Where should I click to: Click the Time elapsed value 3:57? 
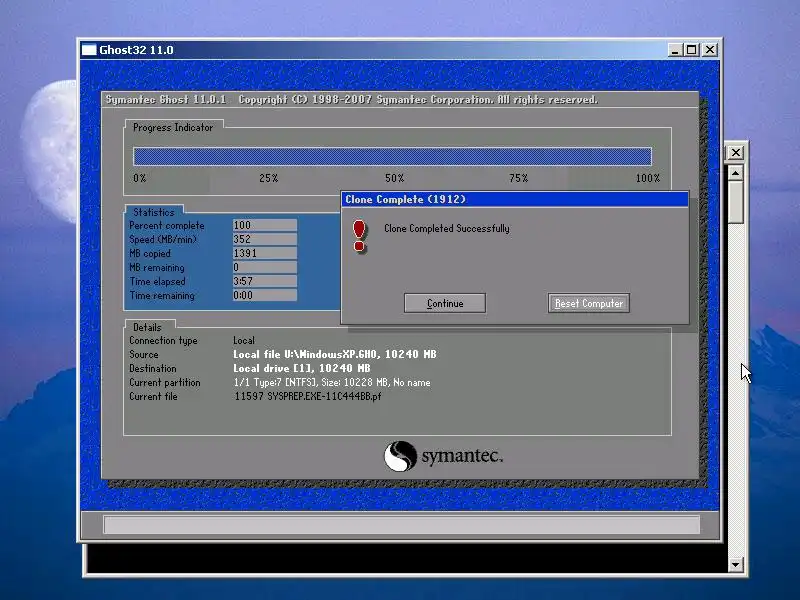[x=264, y=281]
